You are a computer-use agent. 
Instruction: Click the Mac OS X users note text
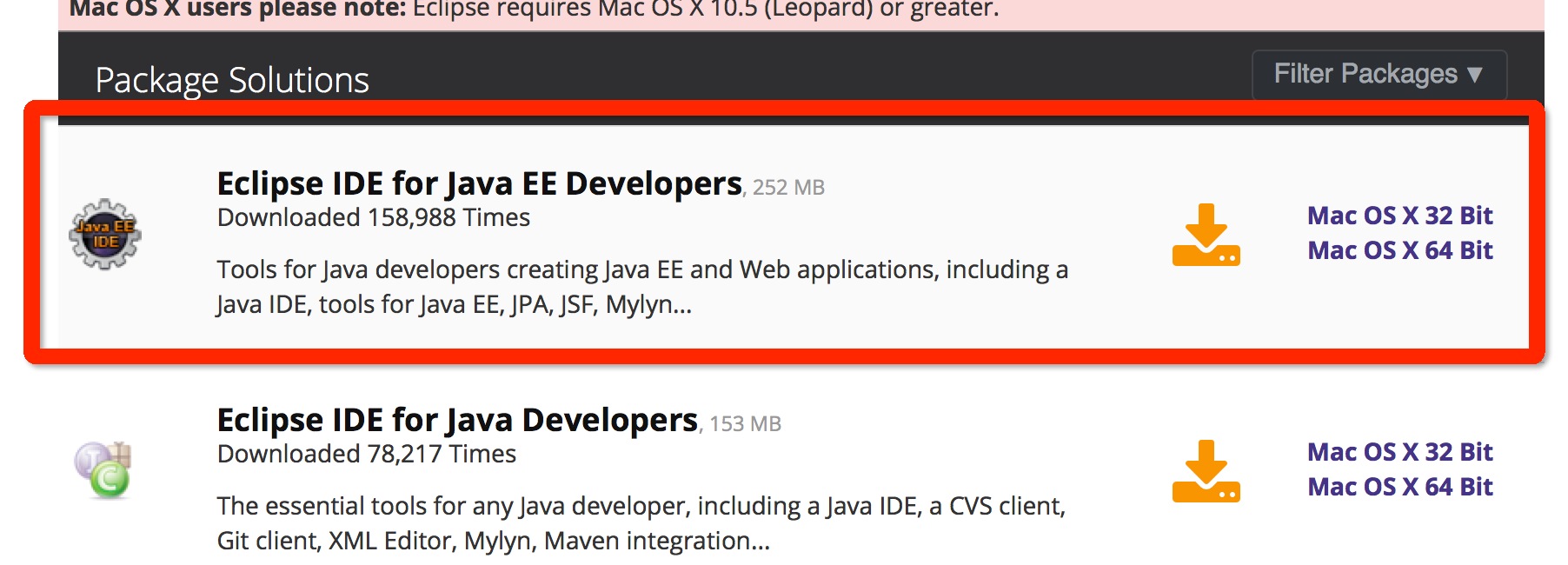[535, 10]
